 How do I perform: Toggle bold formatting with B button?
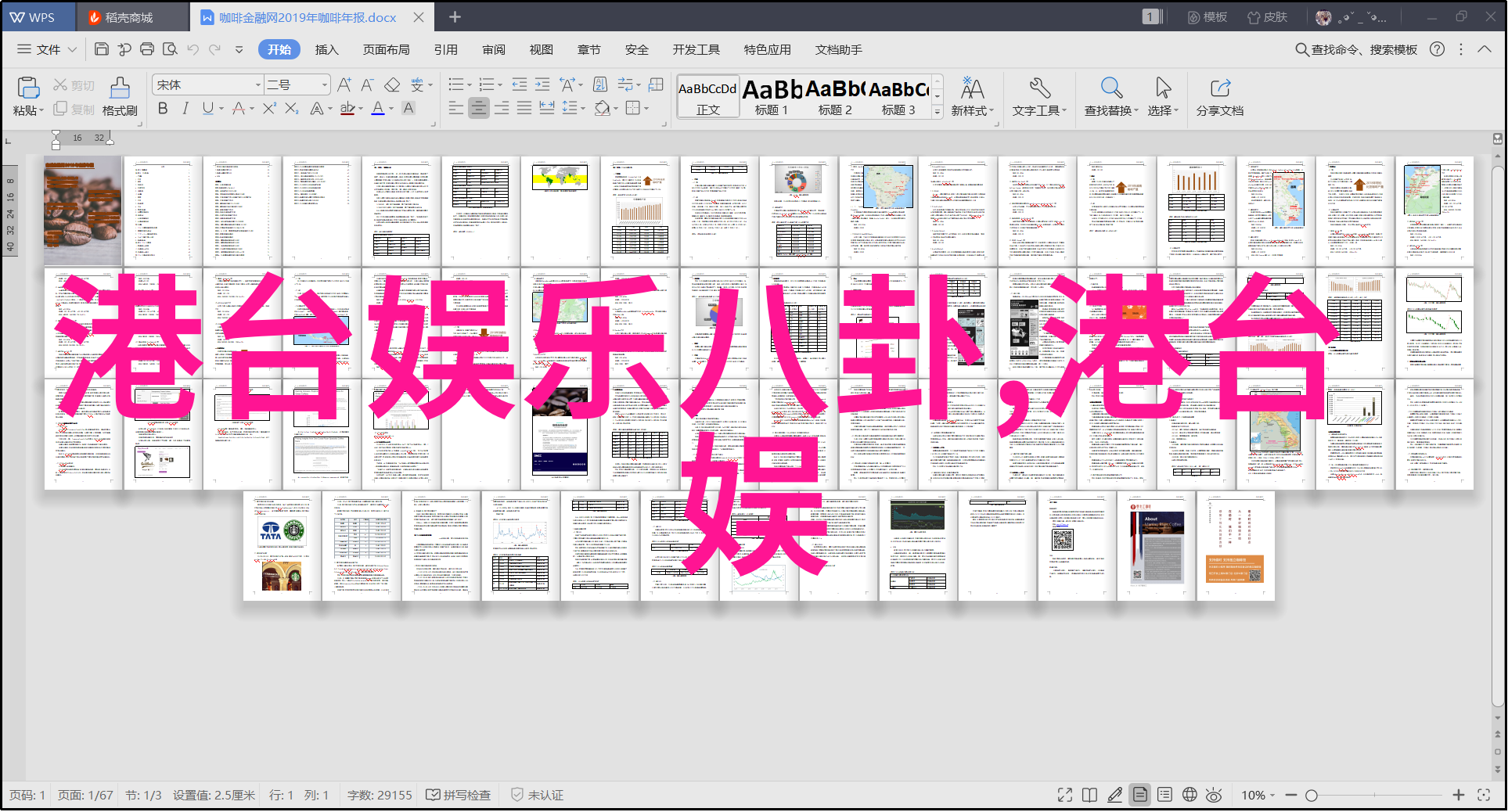tap(163, 109)
